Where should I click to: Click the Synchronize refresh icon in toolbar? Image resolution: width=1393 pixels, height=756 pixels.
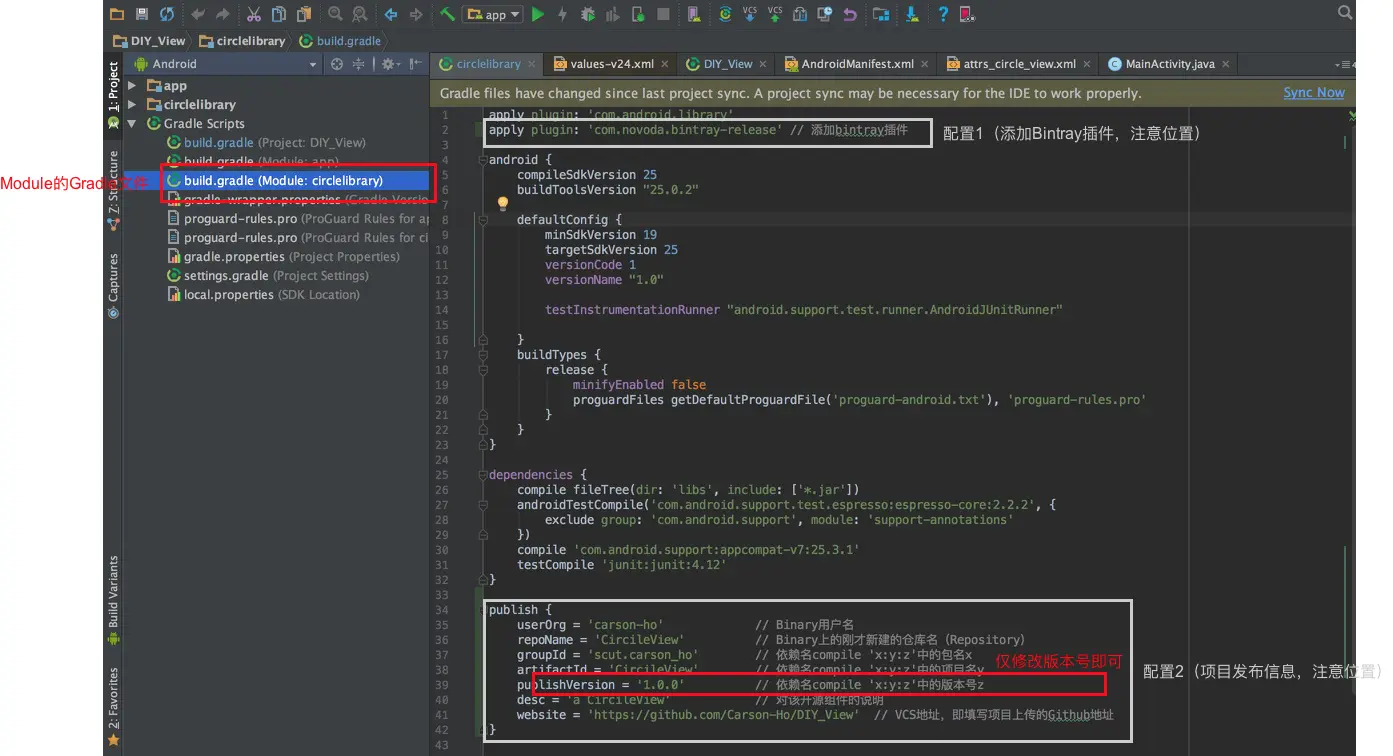(x=167, y=14)
